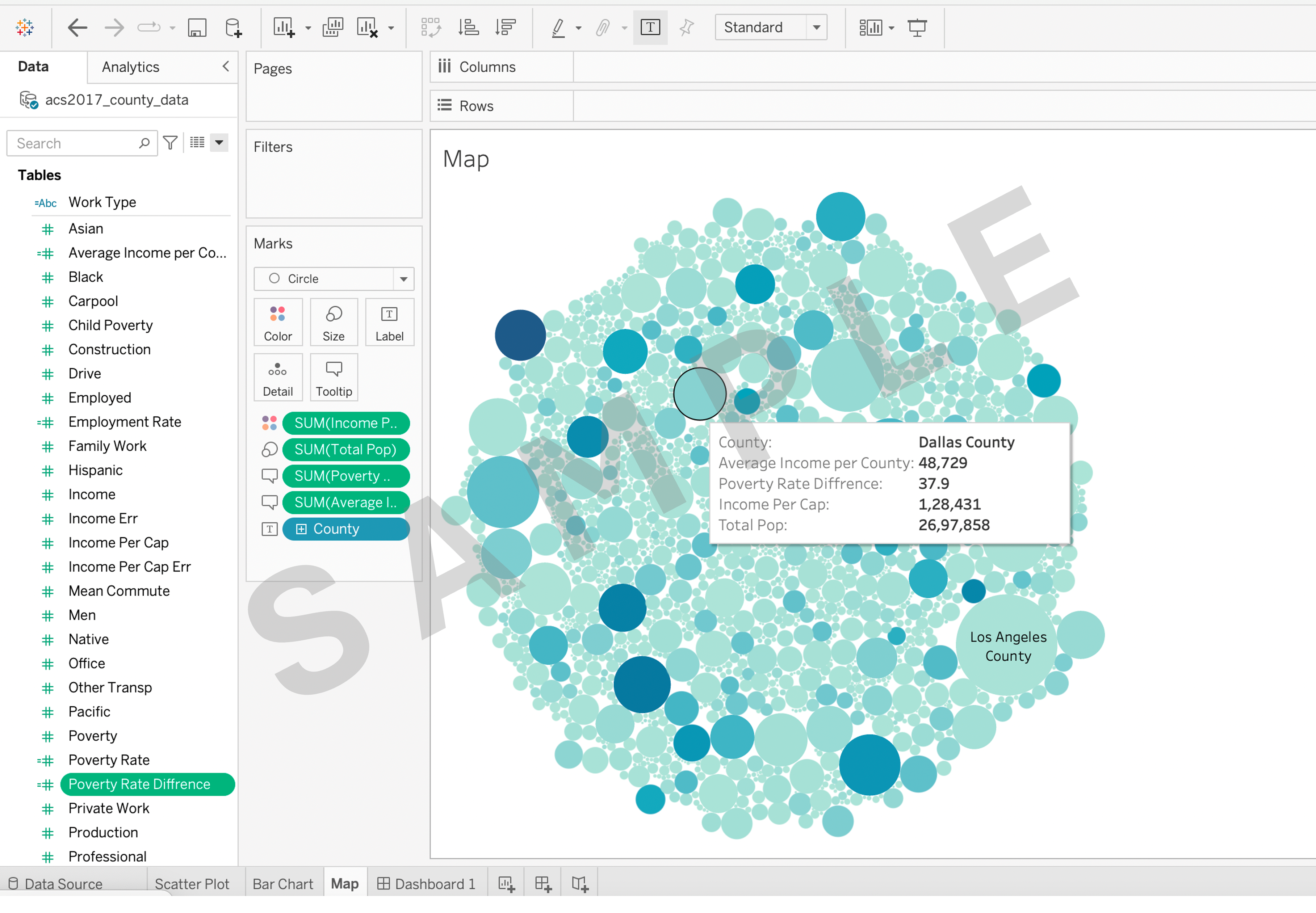Open the Scatter Plot sheet tab
The width and height of the screenshot is (1316, 913).
[192, 884]
